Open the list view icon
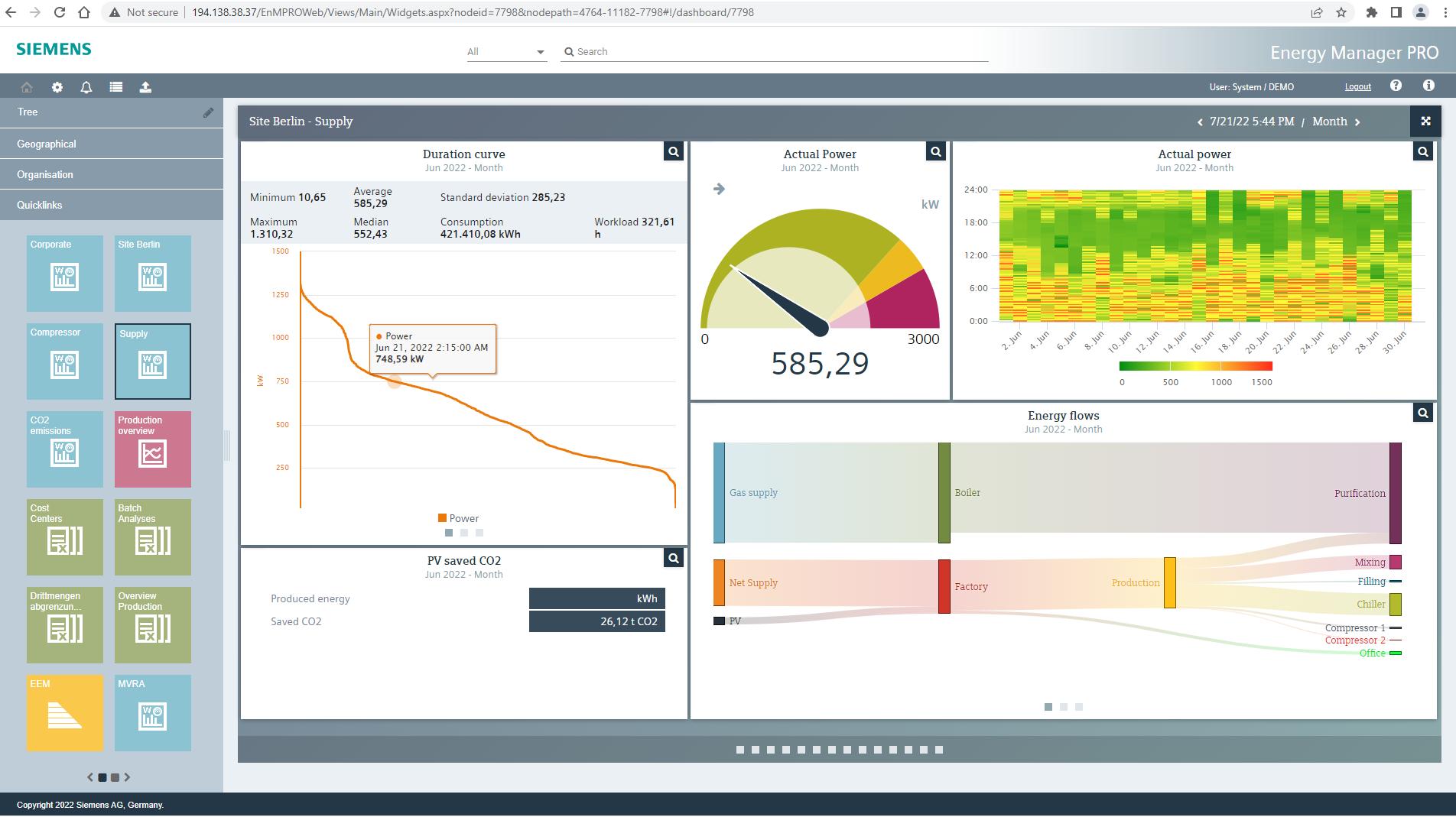1456x817 pixels. pyautogui.click(x=116, y=87)
